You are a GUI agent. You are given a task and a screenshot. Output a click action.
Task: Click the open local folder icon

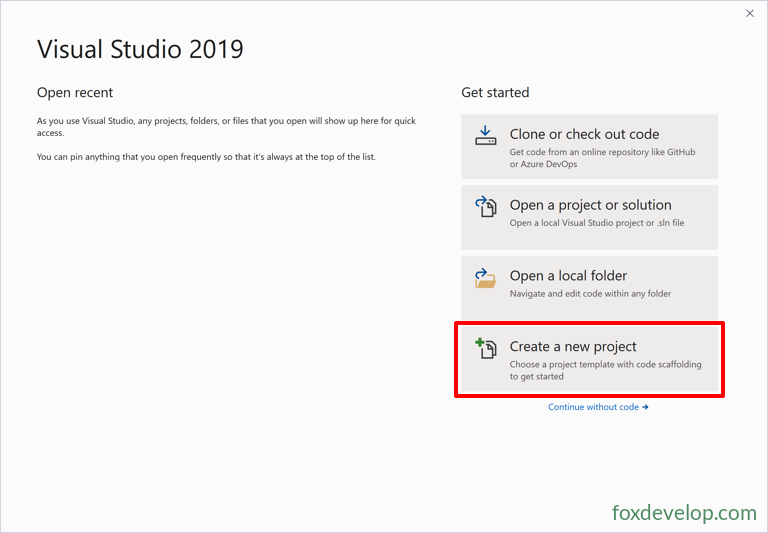(485, 278)
